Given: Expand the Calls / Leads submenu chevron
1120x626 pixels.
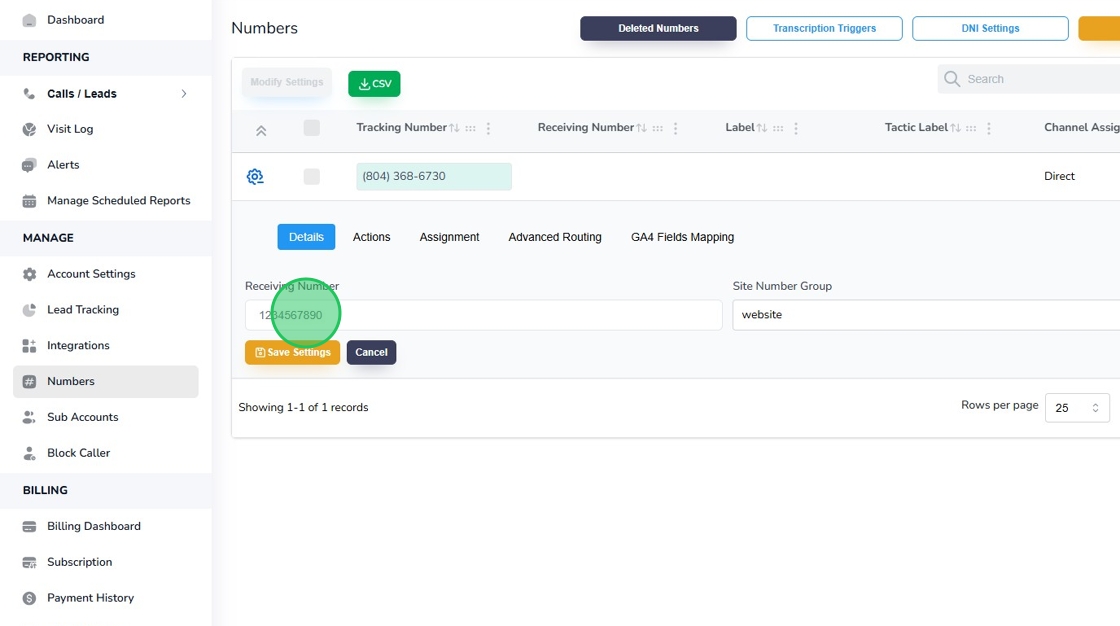Looking at the screenshot, I should (184, 94).
